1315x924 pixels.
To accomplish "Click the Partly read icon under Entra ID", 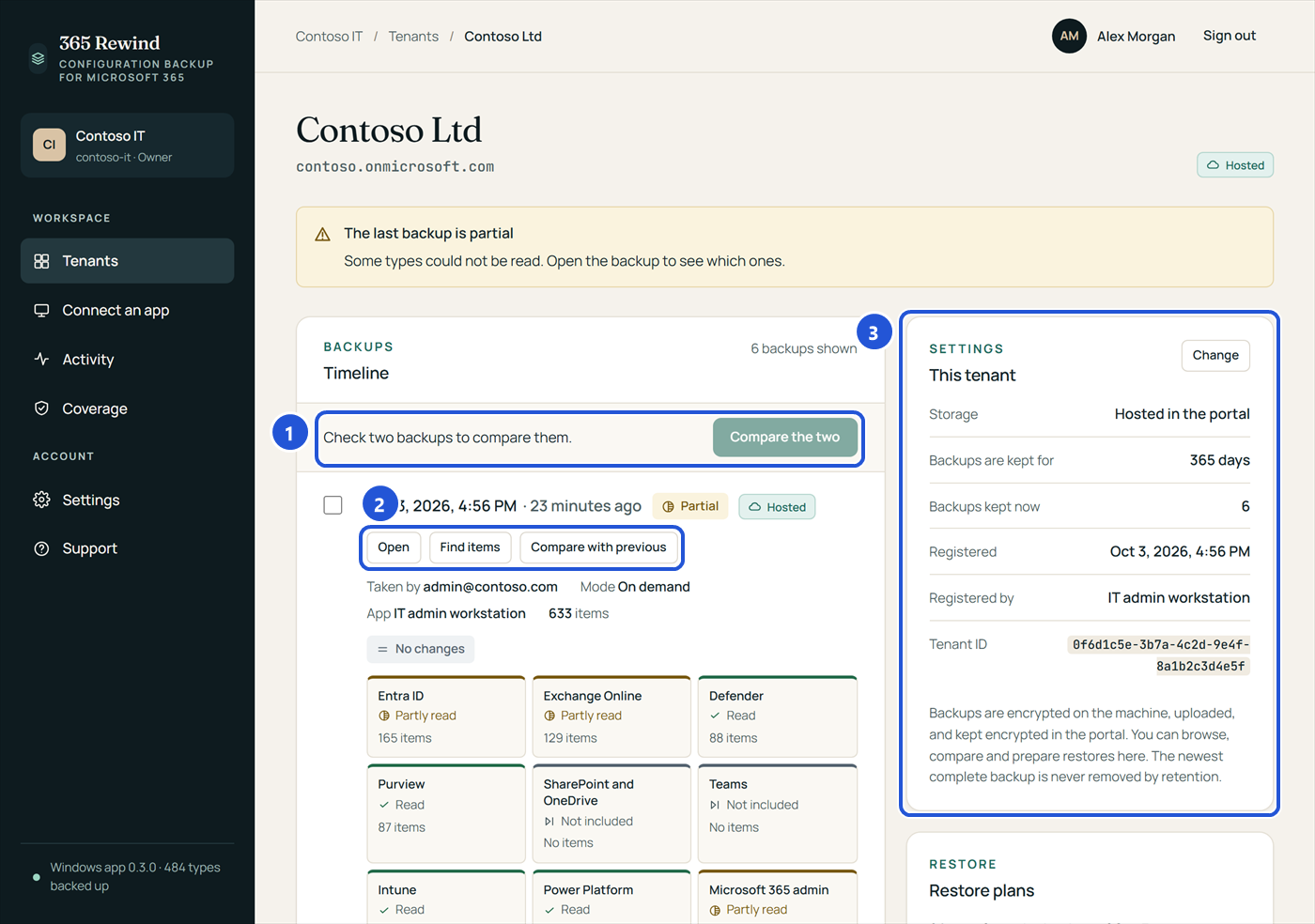I will coord(384,716).
